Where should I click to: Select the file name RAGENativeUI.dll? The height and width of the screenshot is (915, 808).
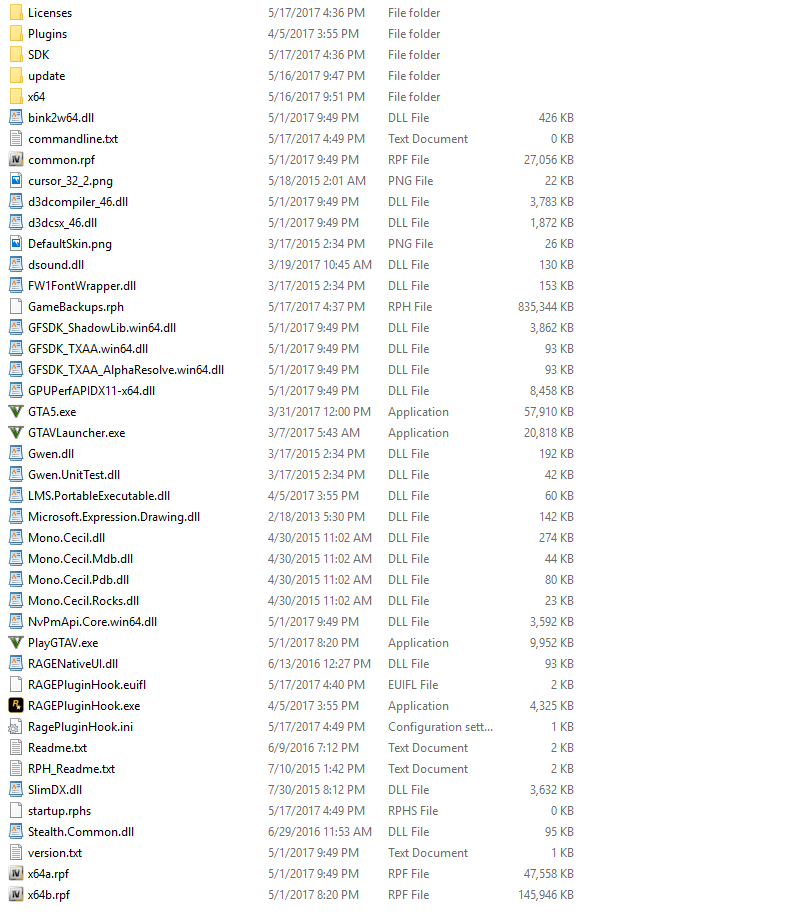pyautogui.click(x=73, y=664)
